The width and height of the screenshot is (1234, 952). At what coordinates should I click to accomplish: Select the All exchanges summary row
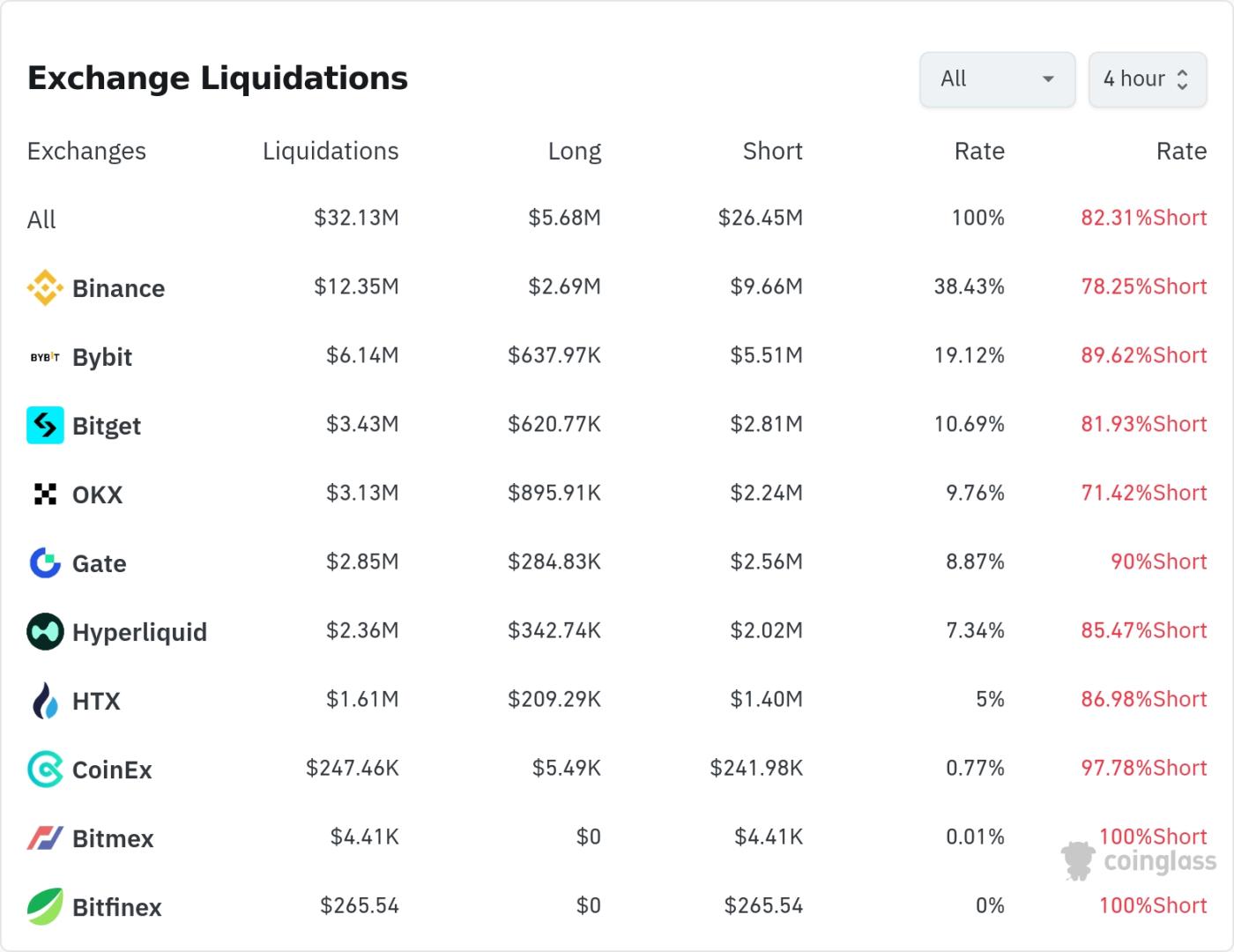click(x=41, y=219)
